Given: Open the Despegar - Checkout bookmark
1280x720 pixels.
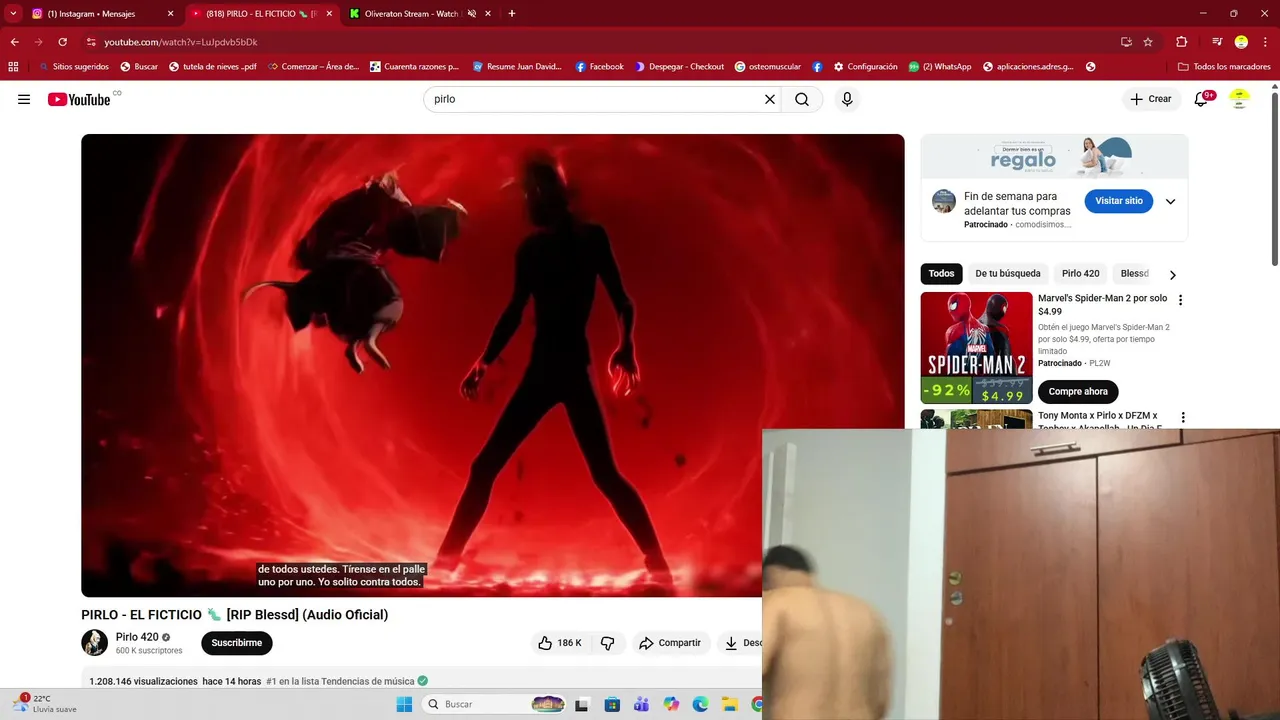Looking at the screenshot, I should tap(679, 67).
